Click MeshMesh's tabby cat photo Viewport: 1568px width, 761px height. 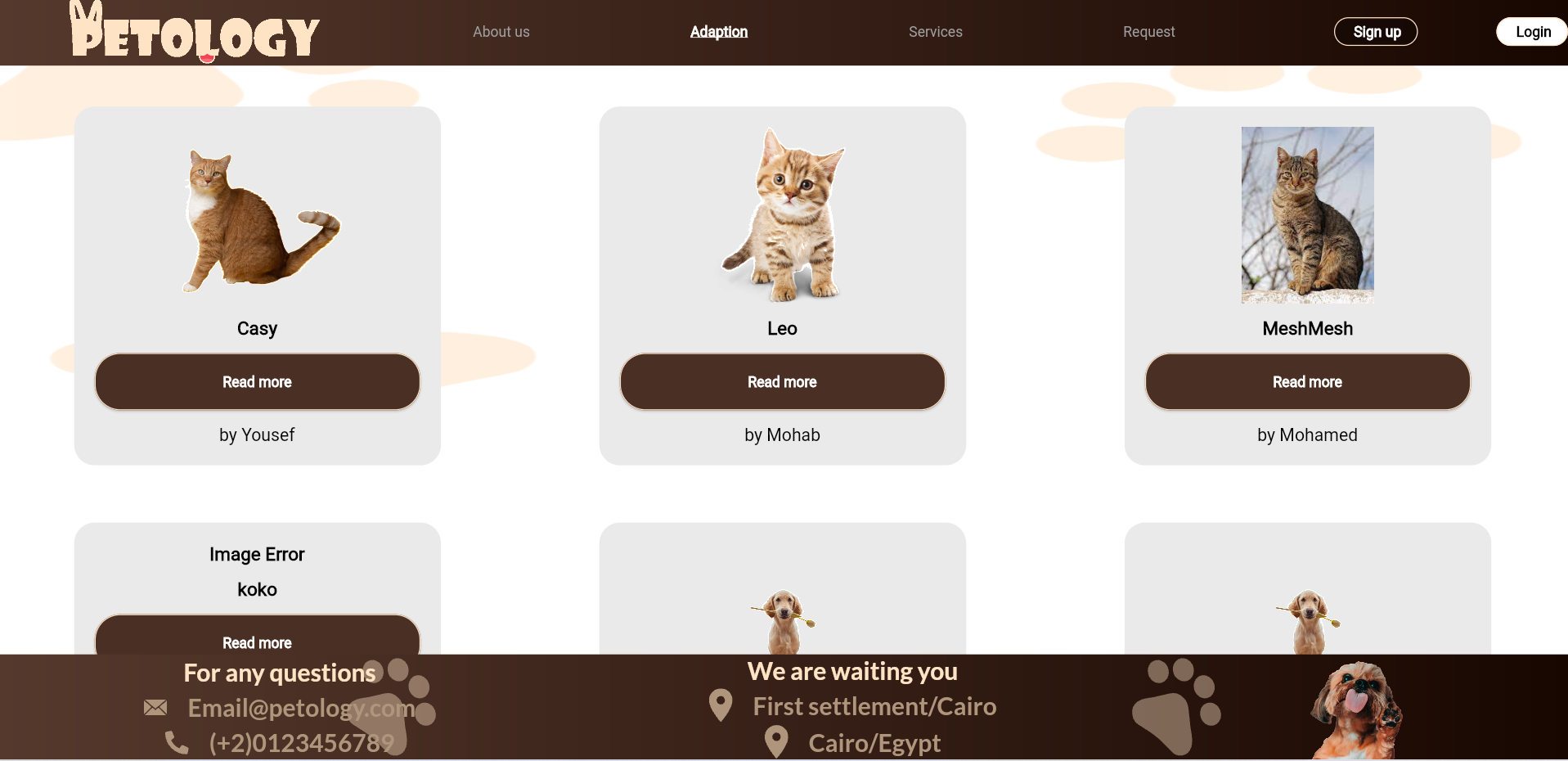1308,215
